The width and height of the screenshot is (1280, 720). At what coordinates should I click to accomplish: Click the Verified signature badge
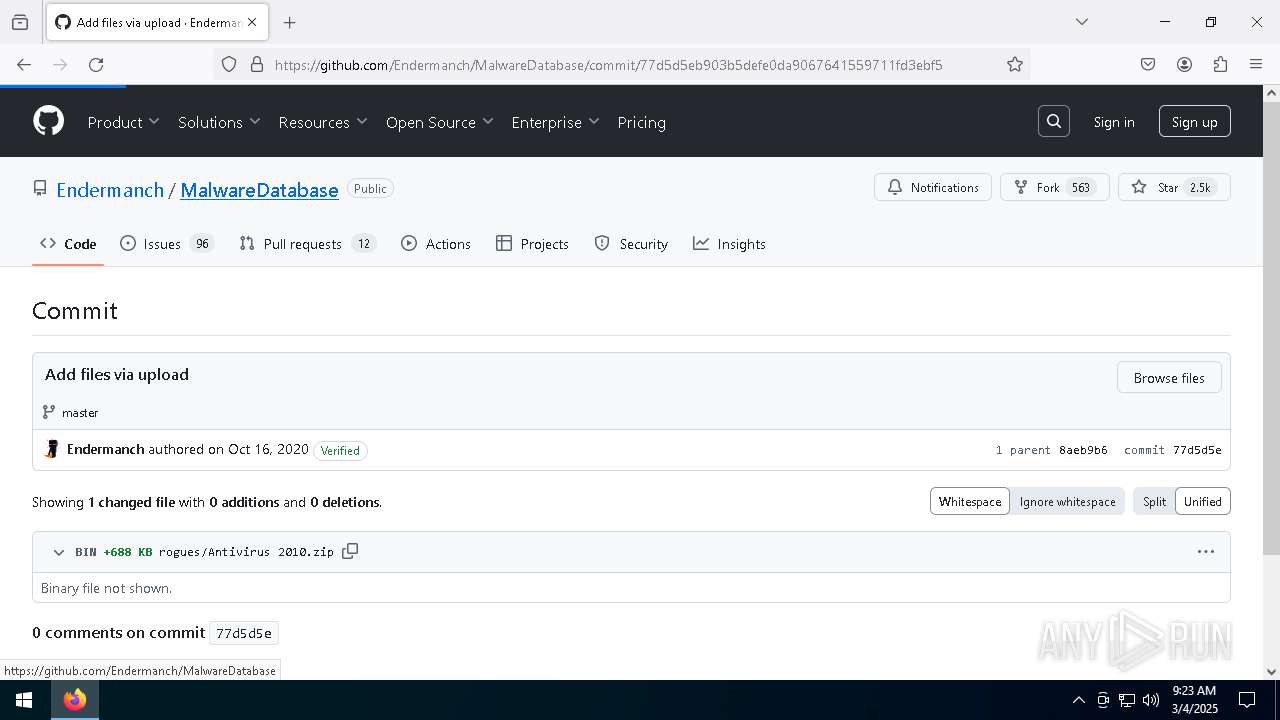coord(340,450)
